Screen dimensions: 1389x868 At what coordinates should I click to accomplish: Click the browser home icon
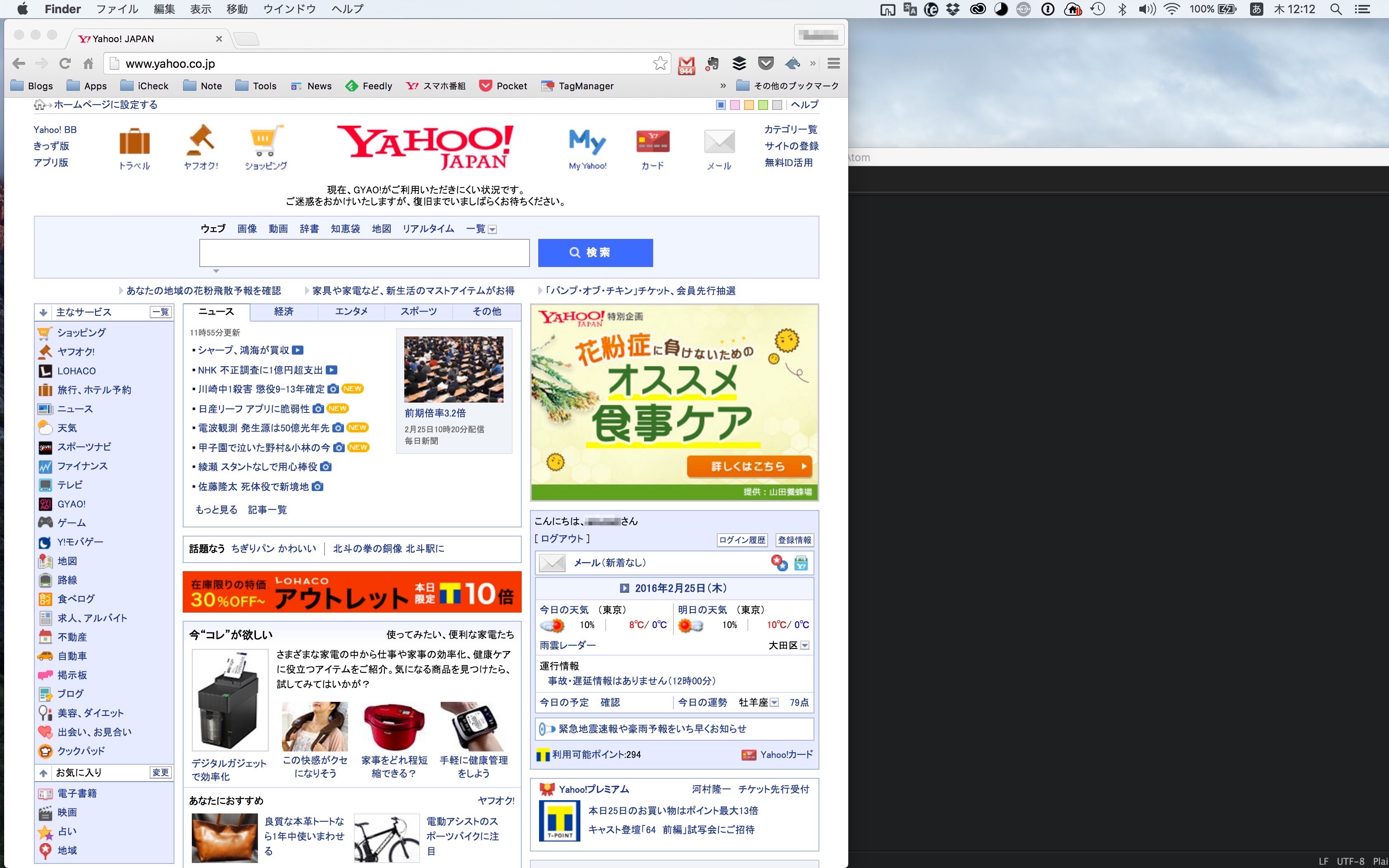(88, 63)
